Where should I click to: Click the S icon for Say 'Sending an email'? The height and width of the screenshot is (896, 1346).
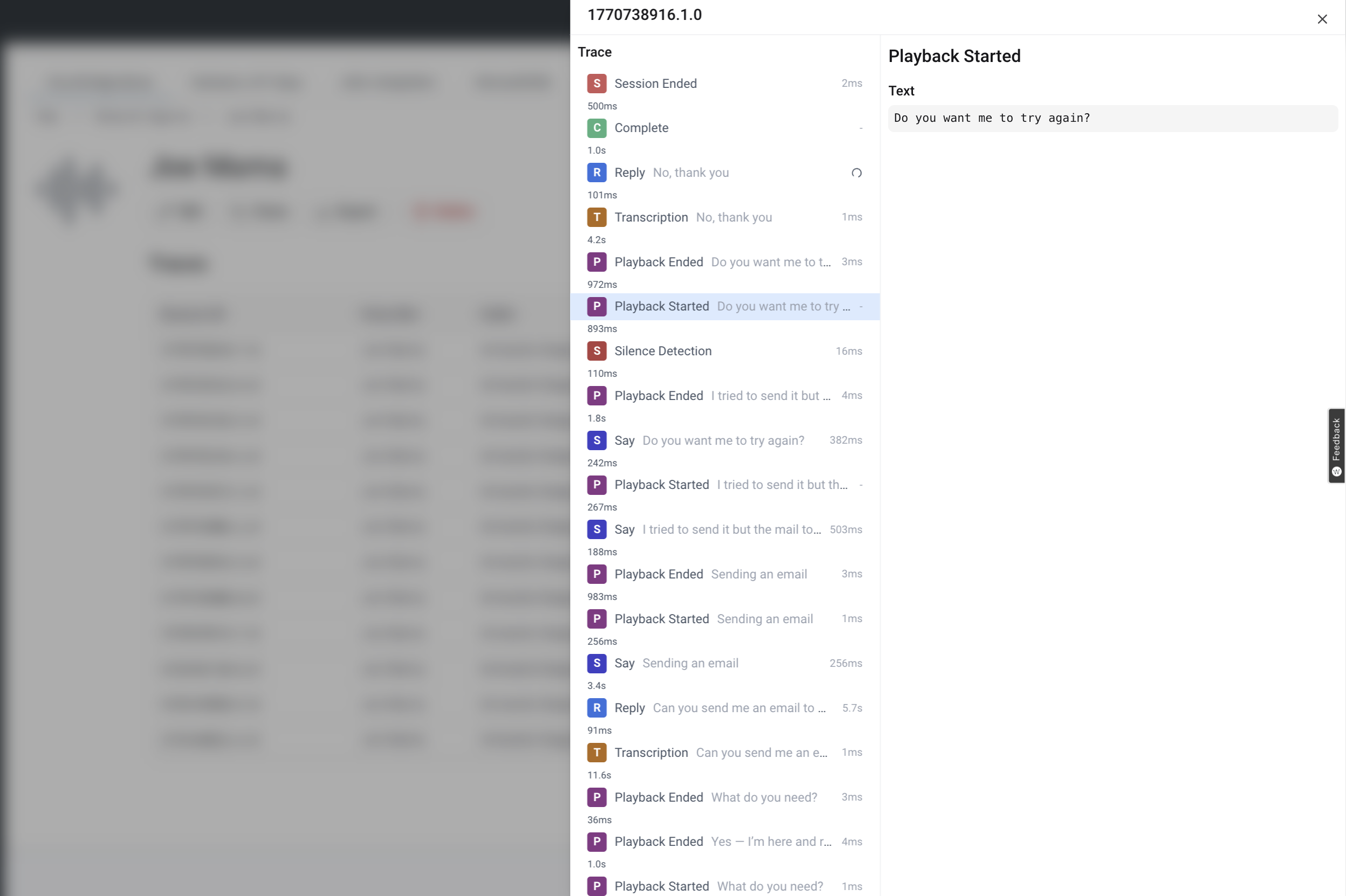coord(597,664)
